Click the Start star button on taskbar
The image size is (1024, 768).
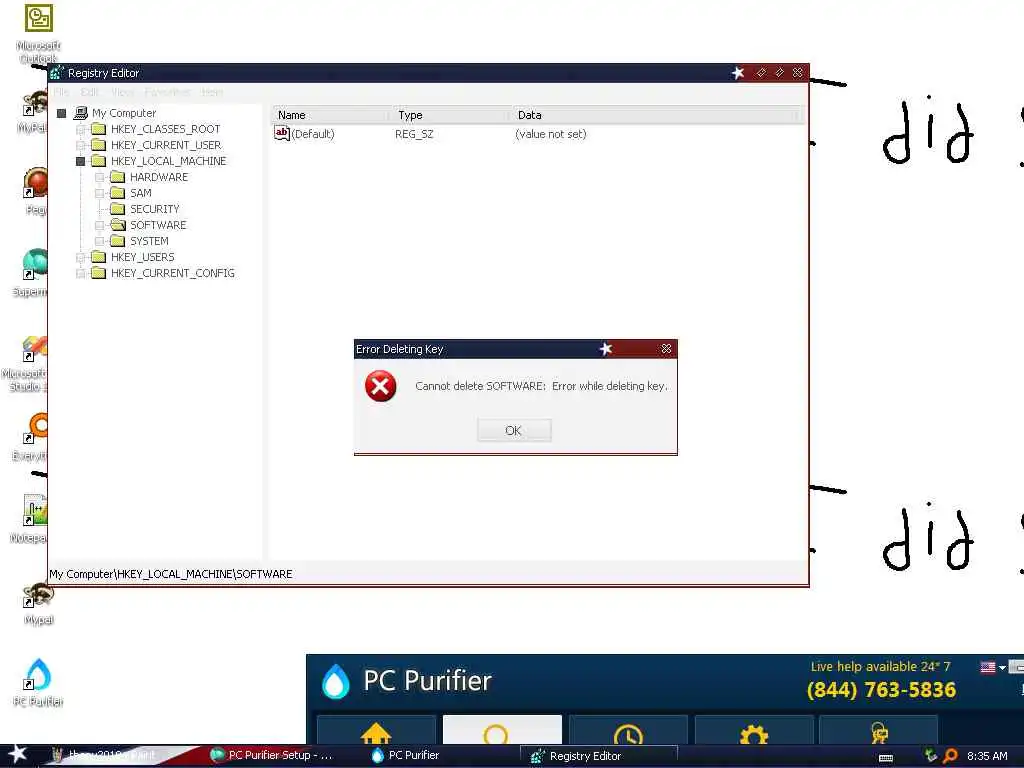17,754
